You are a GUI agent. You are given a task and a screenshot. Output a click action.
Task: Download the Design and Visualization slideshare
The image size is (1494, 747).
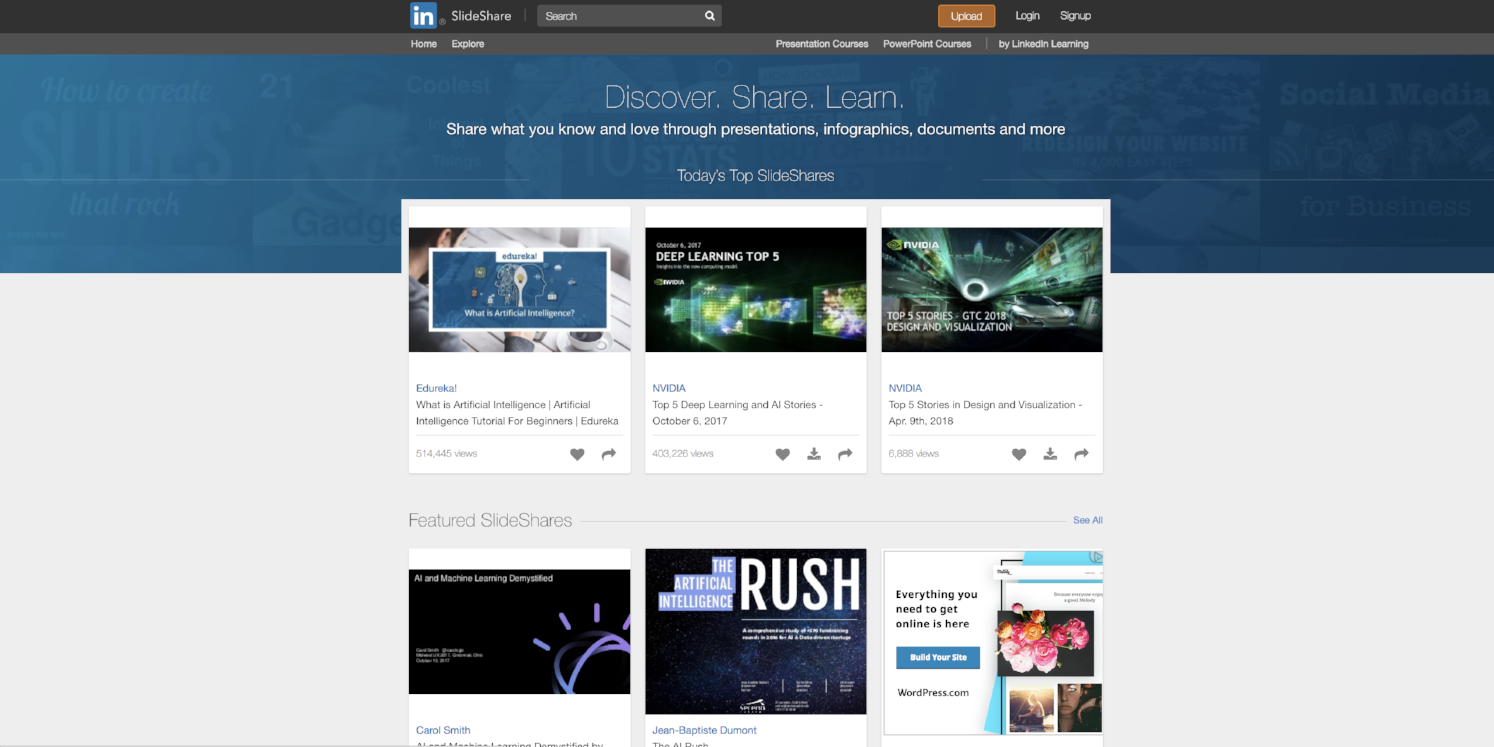1050,454
